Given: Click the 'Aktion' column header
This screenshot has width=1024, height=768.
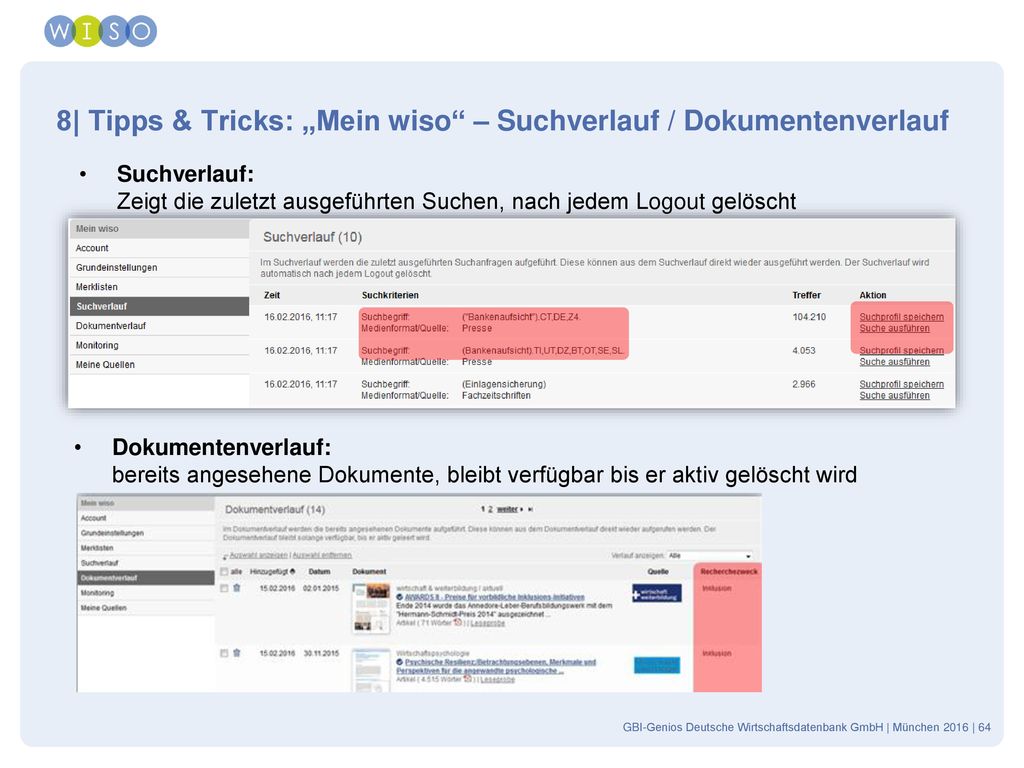Looking at the screenshot, I should click(x=872, y=295).
